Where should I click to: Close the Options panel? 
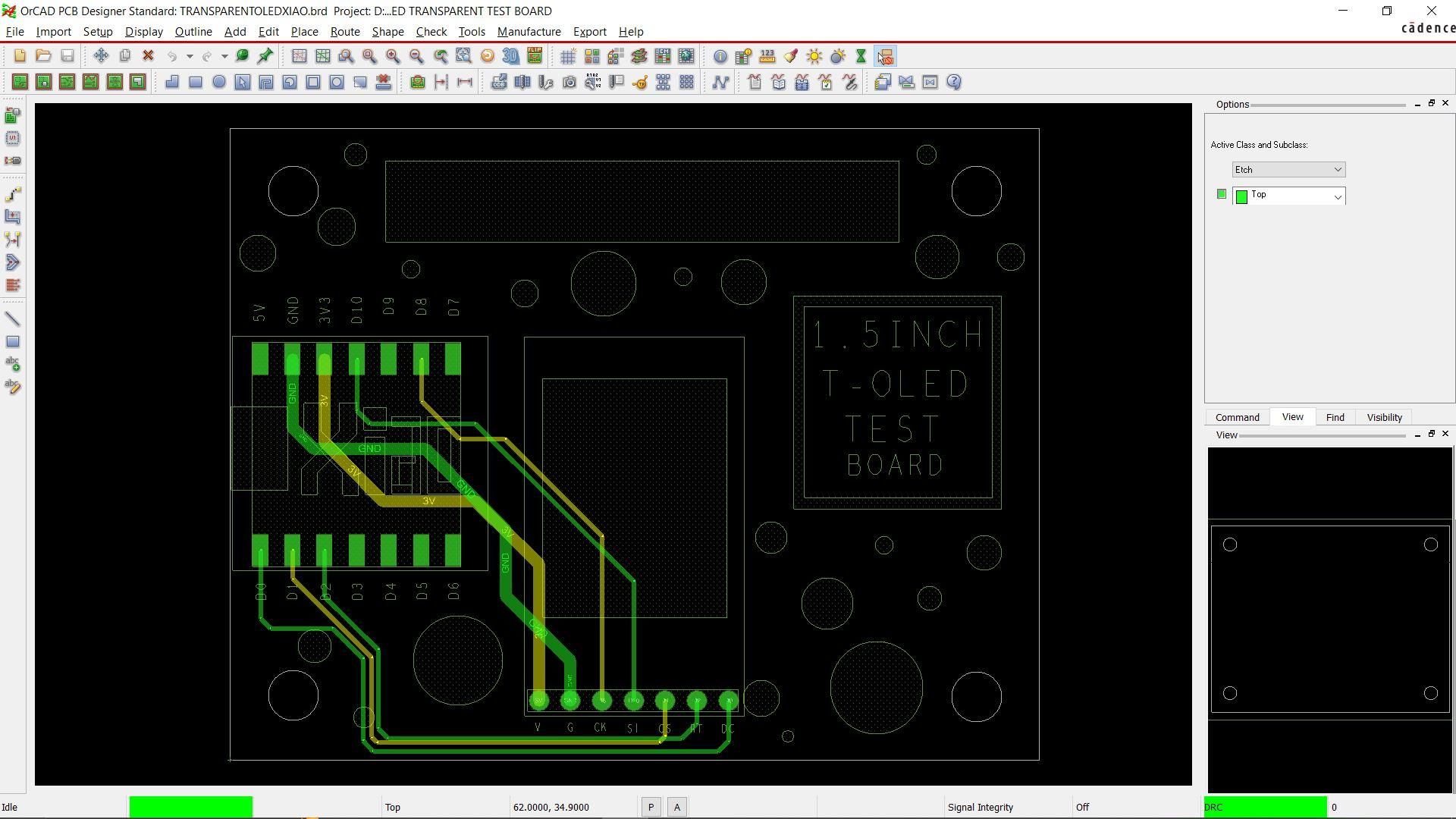click(x=1445, y=103)
